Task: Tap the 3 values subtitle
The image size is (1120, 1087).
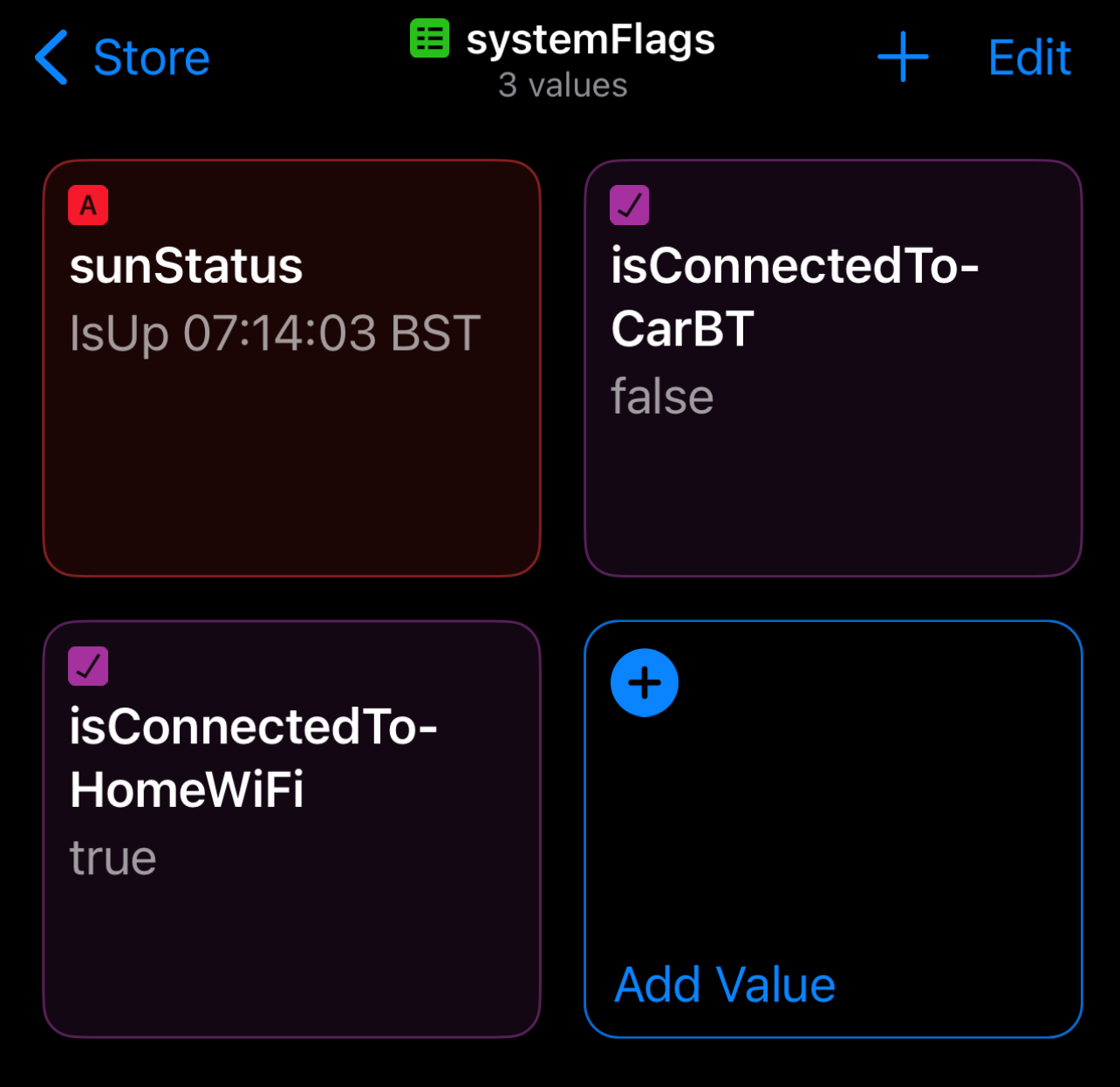Action: coord(563,85)
